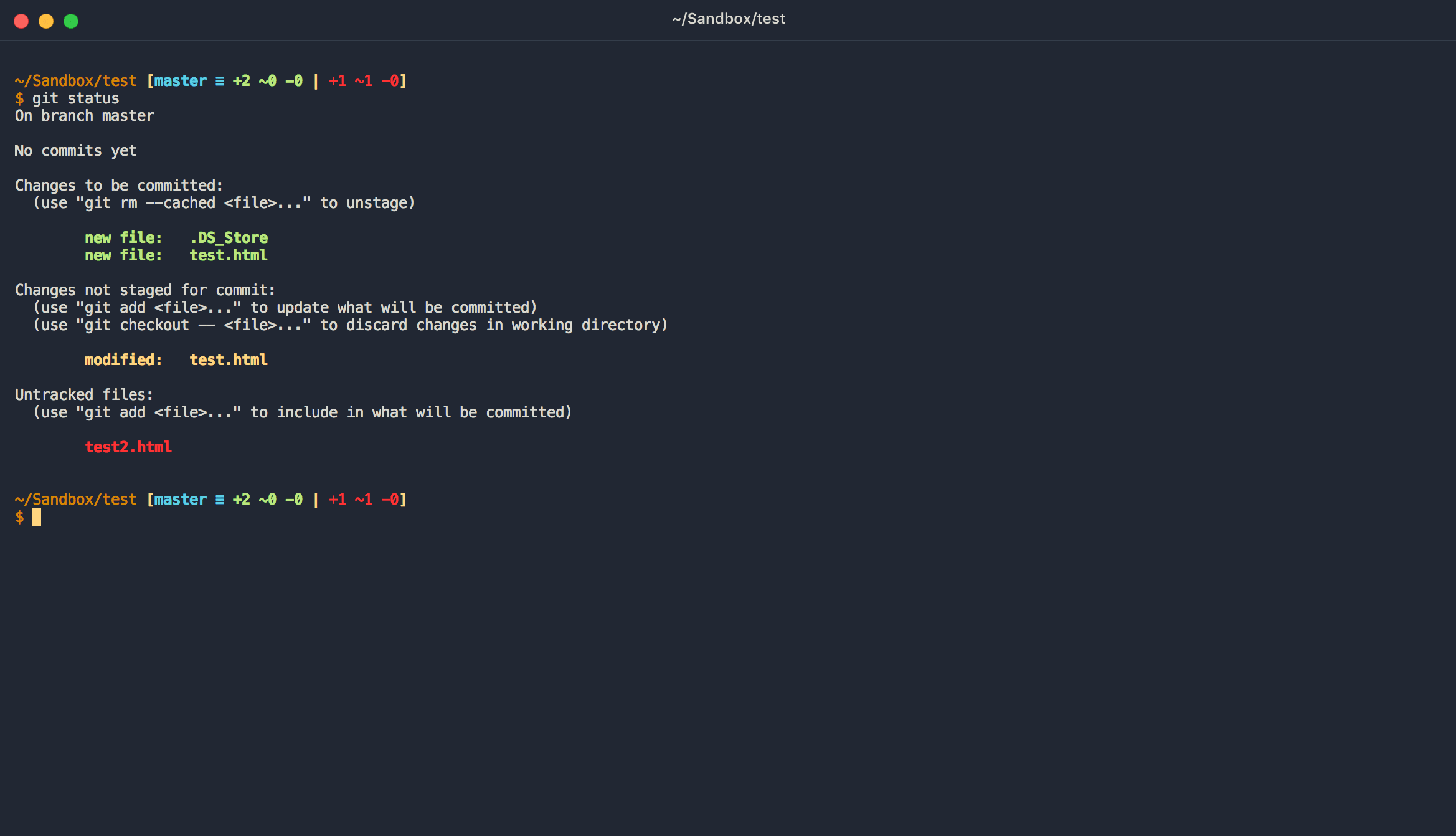
Task: Click the ~/Sandbox/test path in the prompt
Action: tap(75, 80)
